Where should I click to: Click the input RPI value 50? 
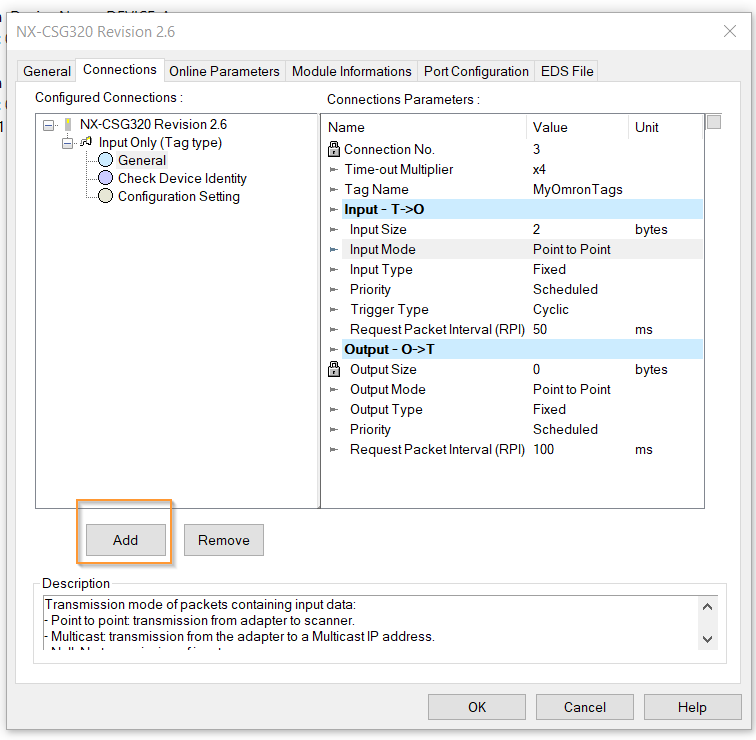[540, 329]
